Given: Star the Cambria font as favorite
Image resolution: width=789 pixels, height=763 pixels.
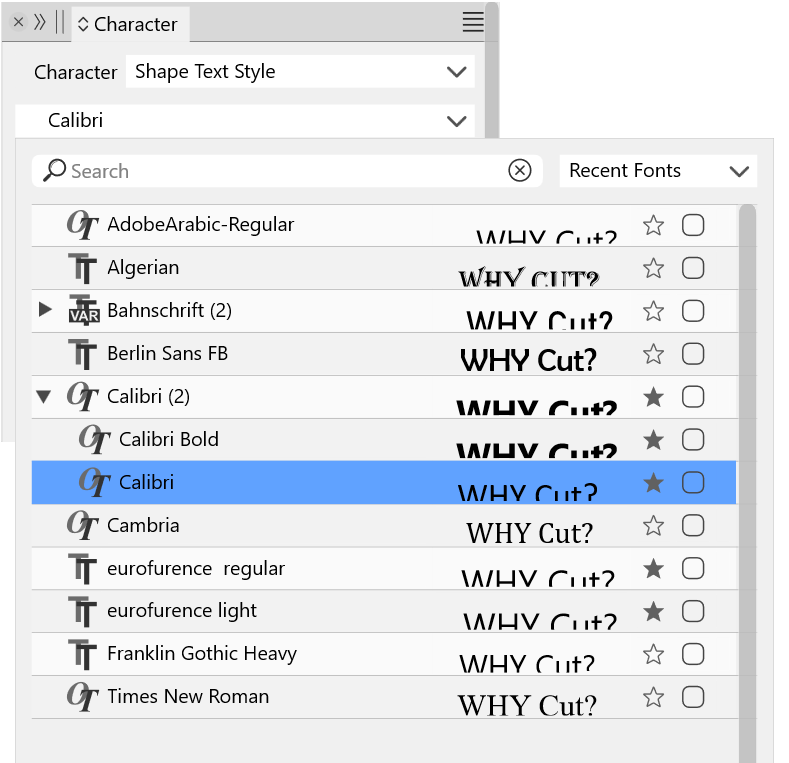Looking at the screenshot, I should coord(654,525).
